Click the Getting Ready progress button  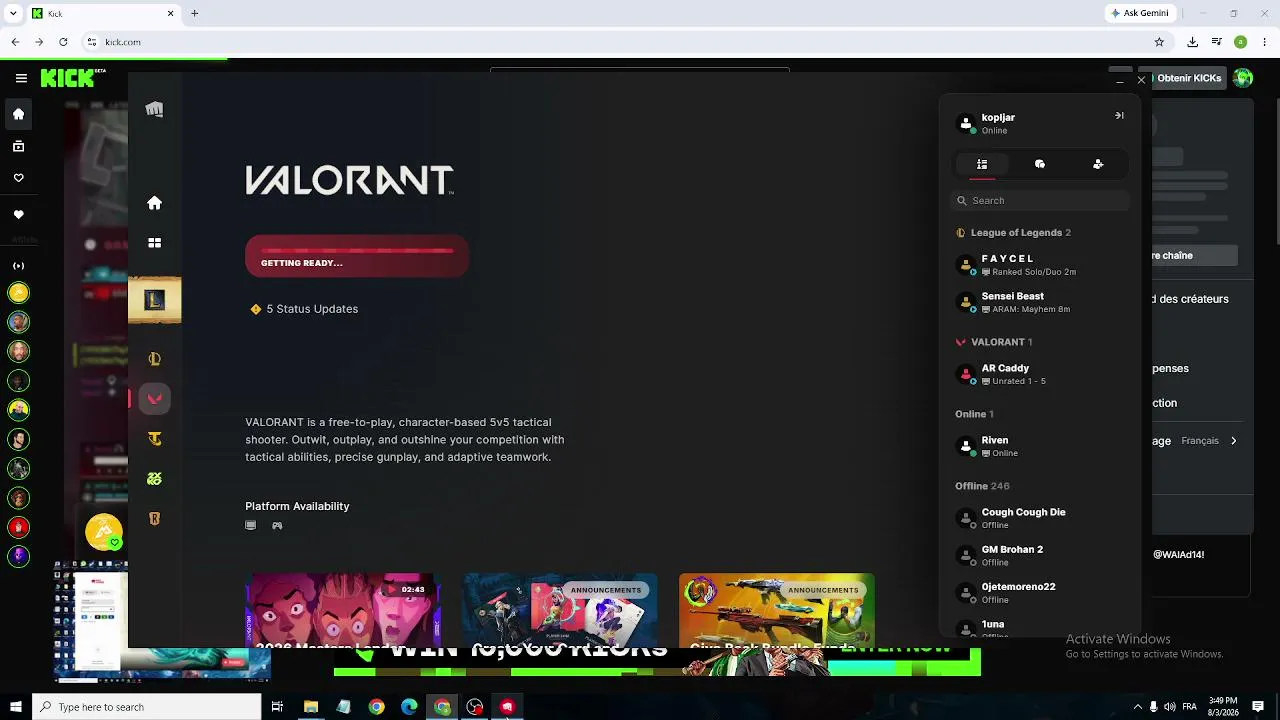[x=357, y=256]
